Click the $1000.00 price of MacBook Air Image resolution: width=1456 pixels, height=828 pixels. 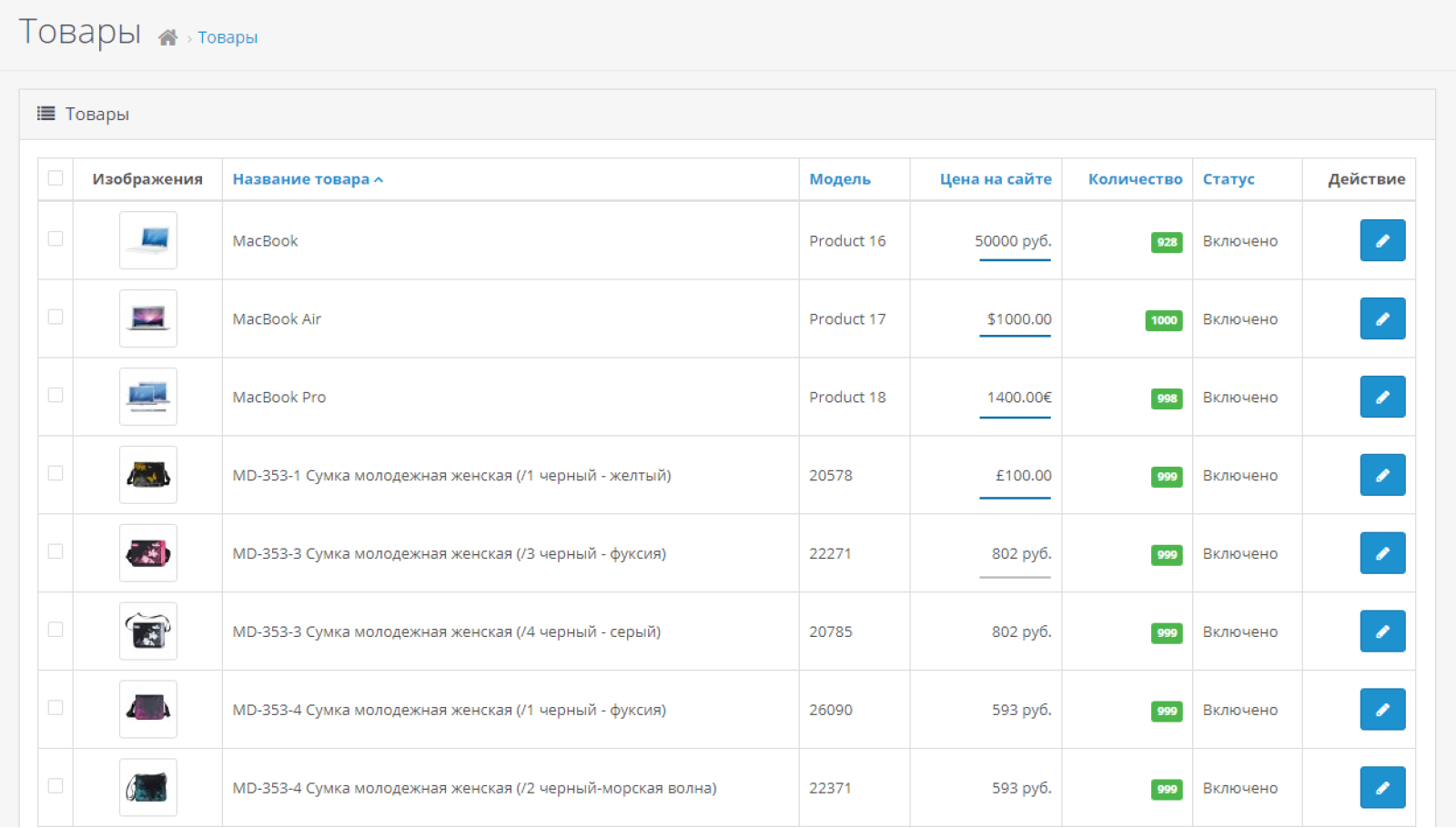coord(1019,319)
